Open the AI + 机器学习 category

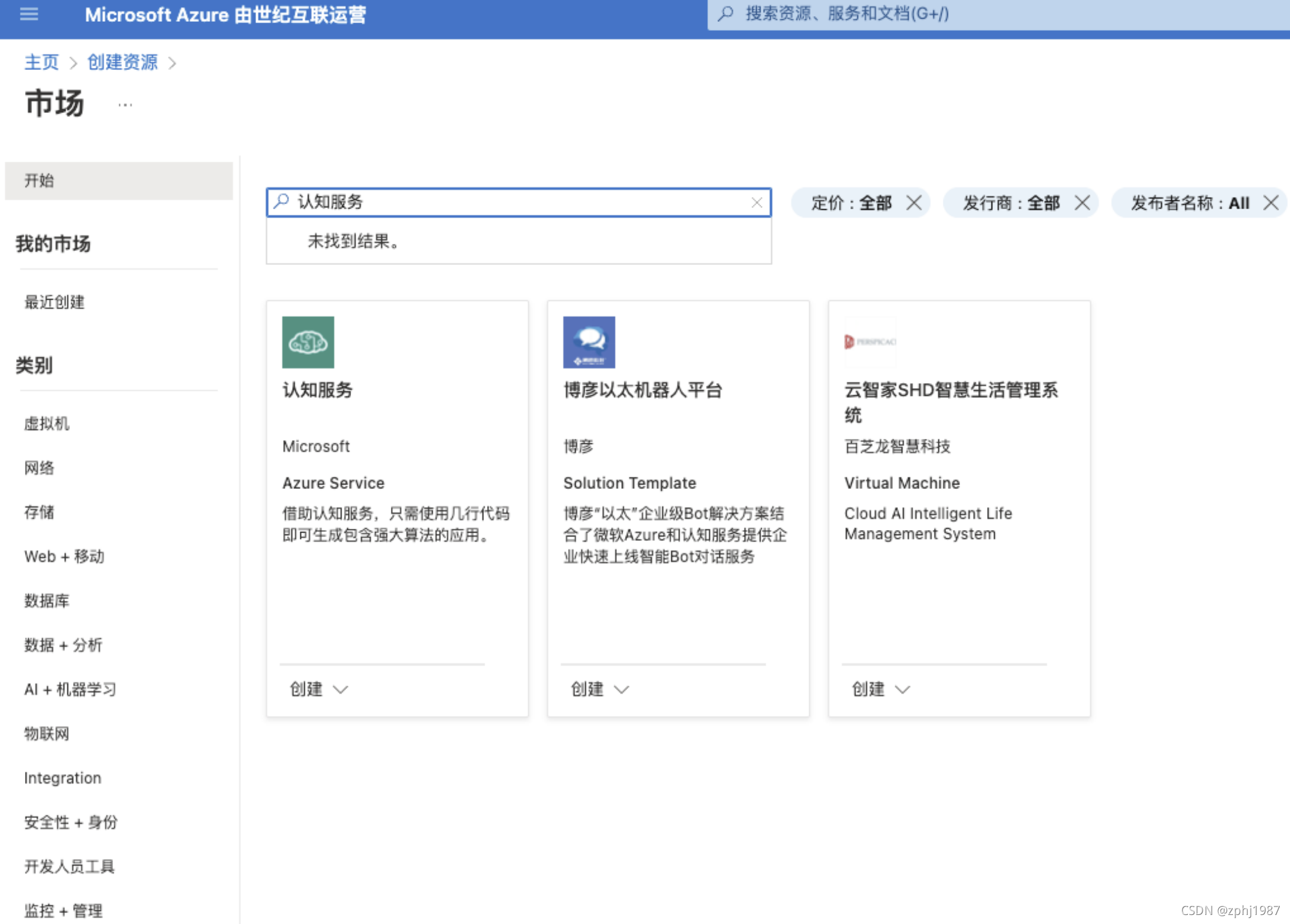coord(71,689)
